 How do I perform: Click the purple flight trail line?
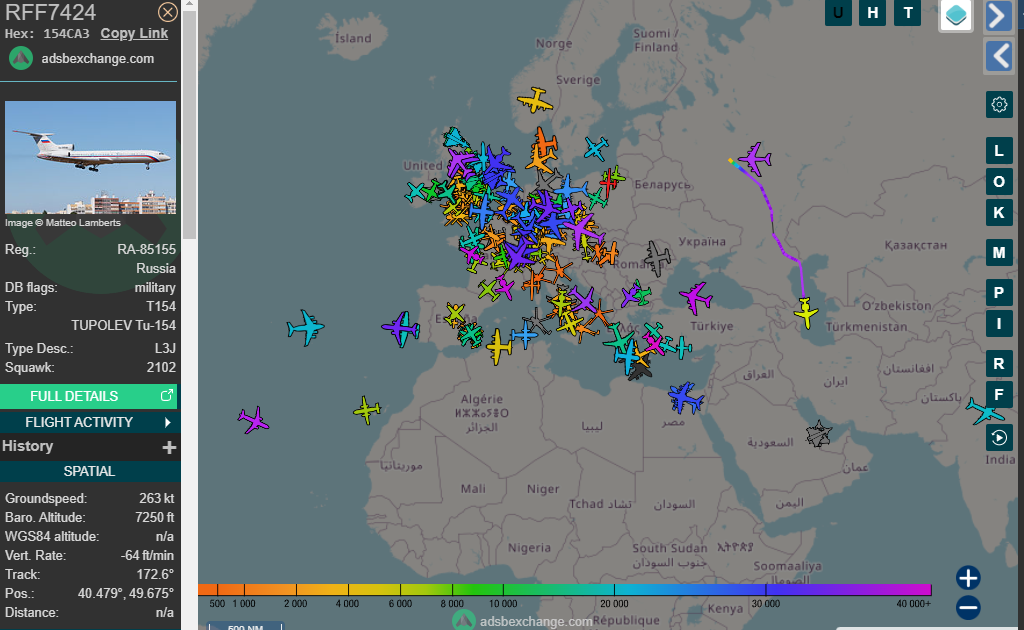[774, 225]
